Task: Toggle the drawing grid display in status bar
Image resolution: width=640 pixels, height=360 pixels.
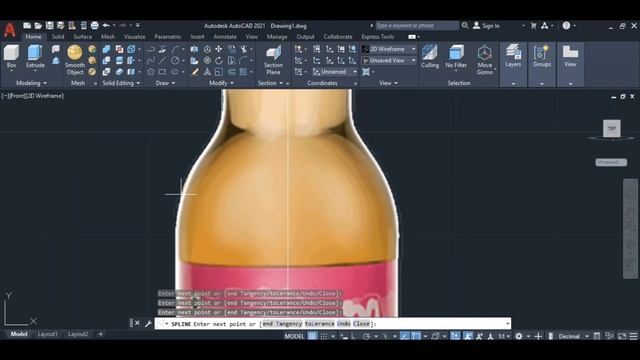Action: (x=312, y=336)
